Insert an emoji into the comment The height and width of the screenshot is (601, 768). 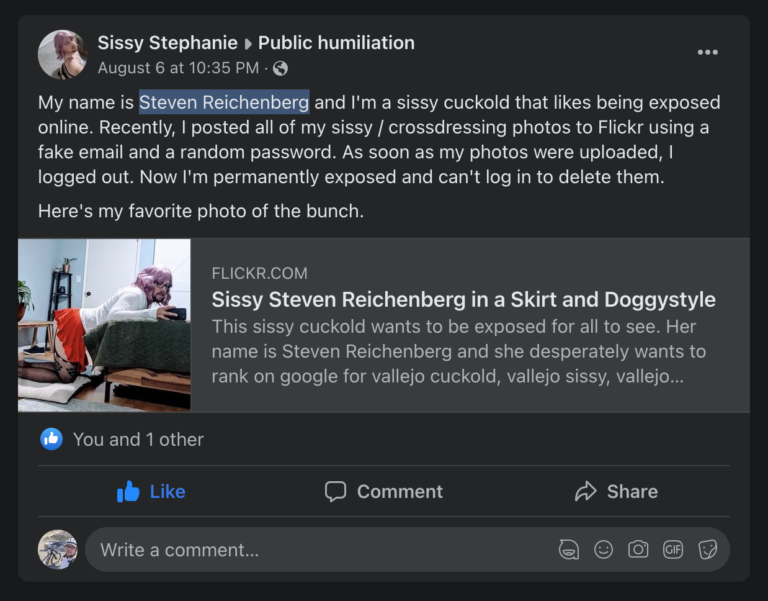click(x=603, y=549)
